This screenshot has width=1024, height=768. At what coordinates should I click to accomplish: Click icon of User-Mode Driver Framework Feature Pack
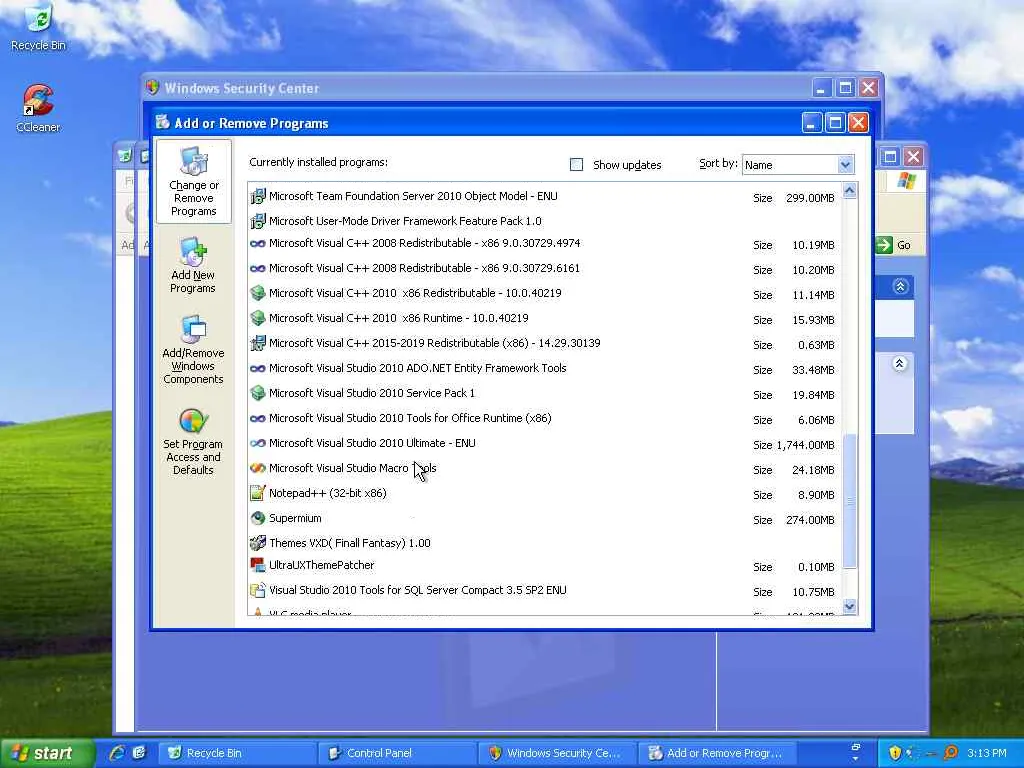click(258, 221)
